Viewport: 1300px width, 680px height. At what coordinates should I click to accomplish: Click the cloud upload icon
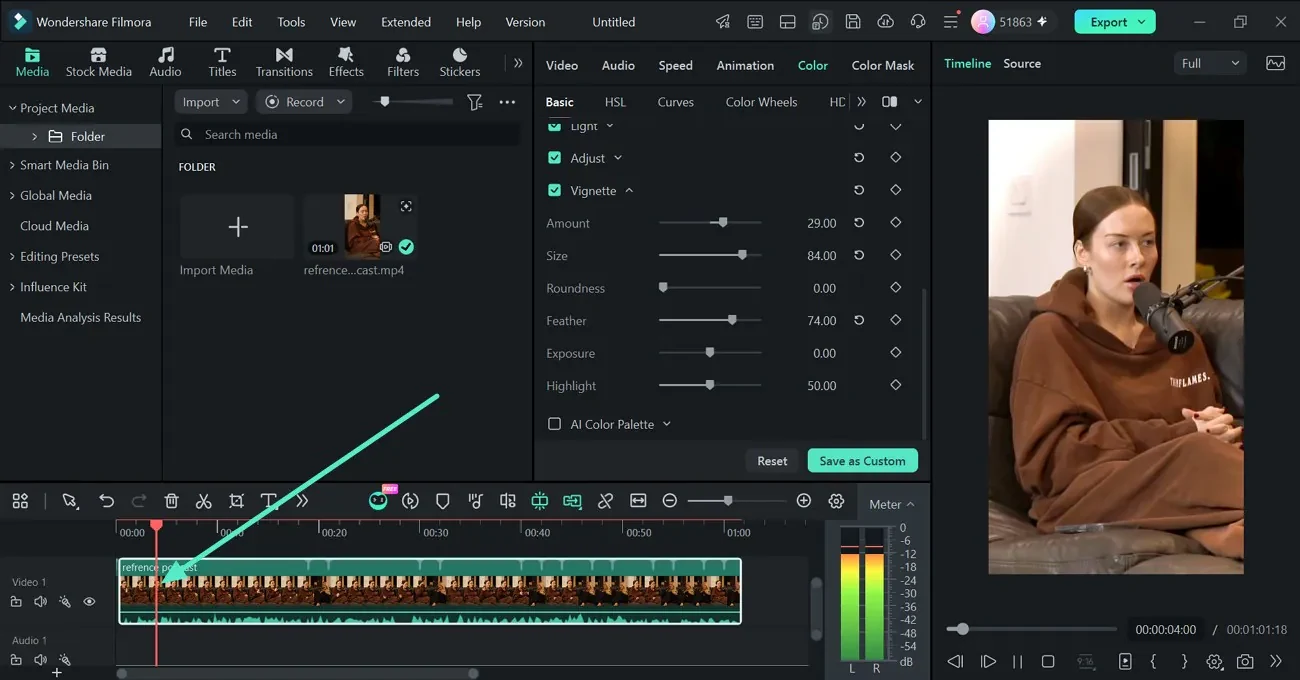coord(885,22)
